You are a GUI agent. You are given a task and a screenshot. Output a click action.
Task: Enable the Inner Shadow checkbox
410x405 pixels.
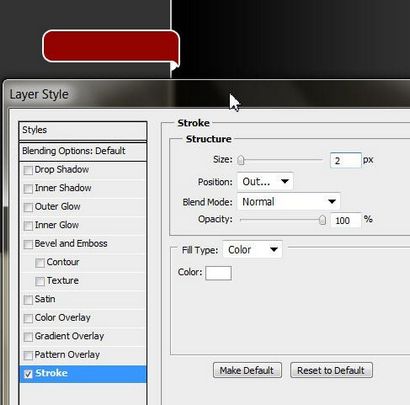(28, 189)
